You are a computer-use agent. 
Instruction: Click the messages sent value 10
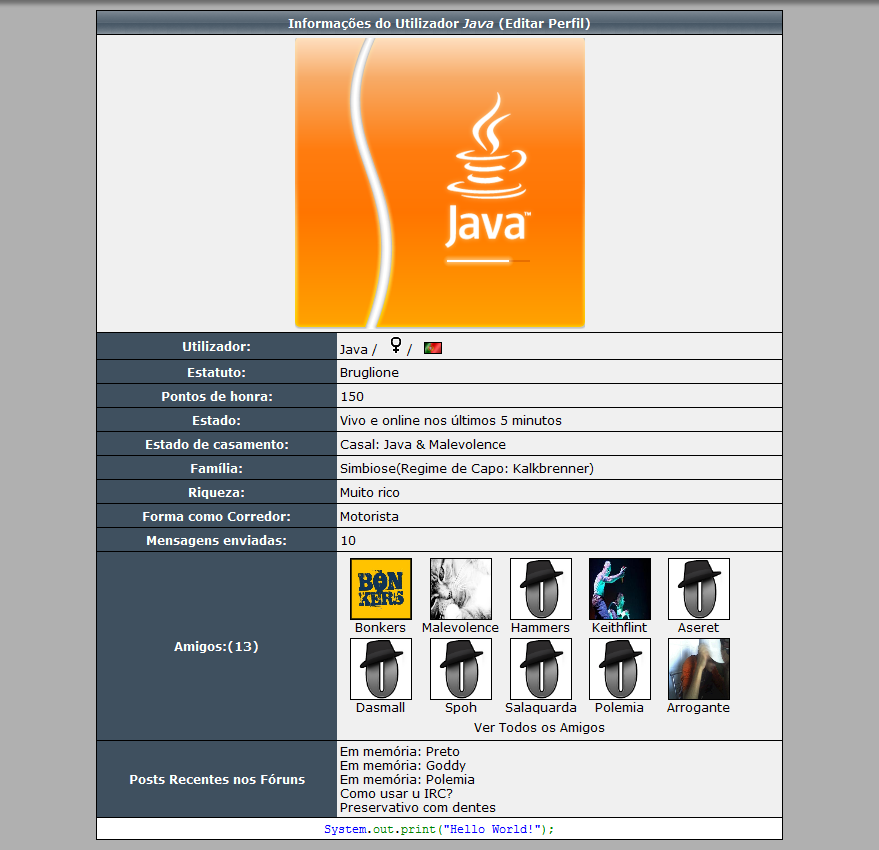(348, 541)
